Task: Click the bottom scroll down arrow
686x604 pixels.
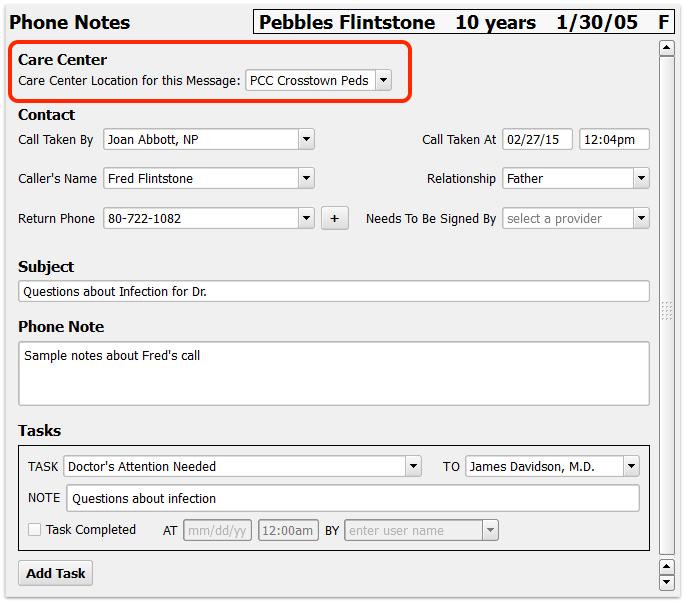Action: tap(666, 583)
